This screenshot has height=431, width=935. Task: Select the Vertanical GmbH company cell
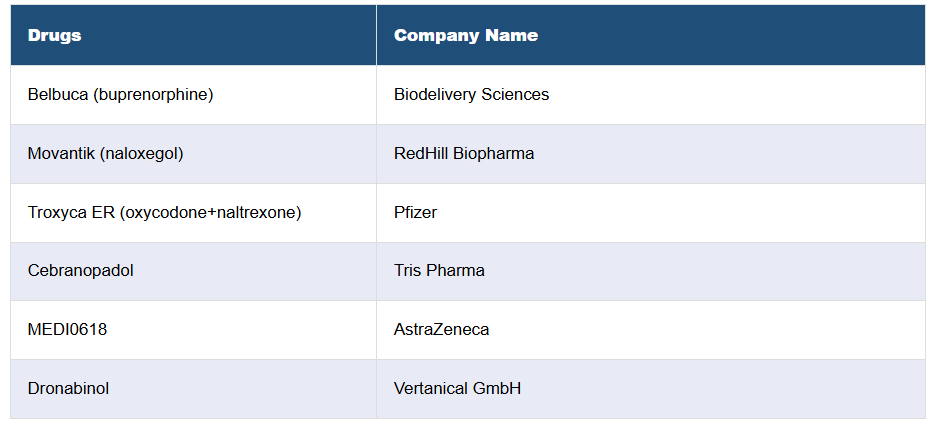[x=457, y=389]
